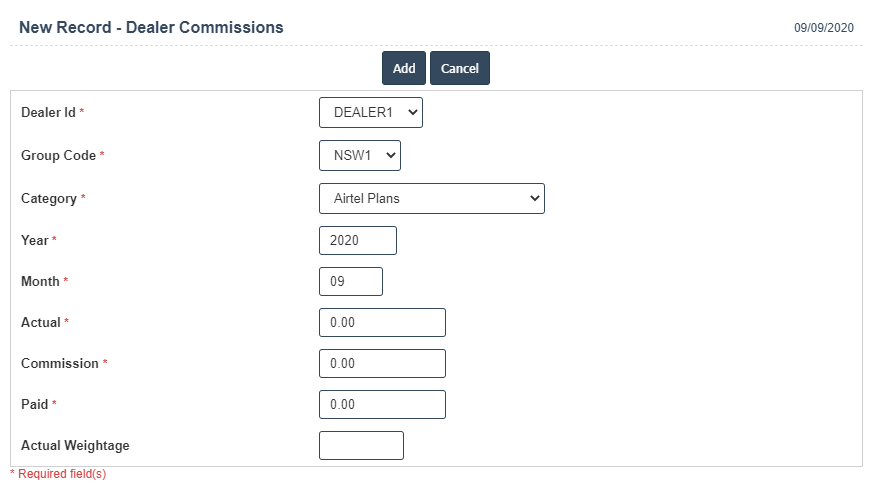The height and width of the screenshot is (491, 875).
Task: Click the Category label text
Action: click(48, 199)
